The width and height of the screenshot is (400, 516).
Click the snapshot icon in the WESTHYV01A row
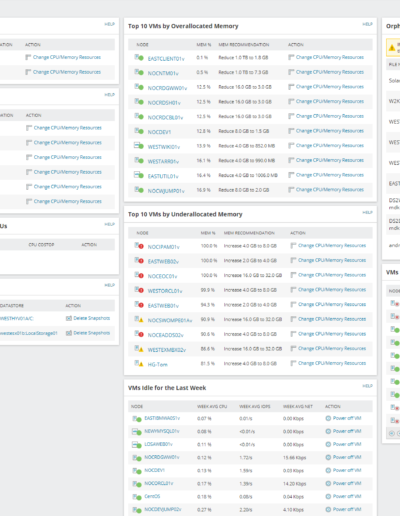point(69,318)
